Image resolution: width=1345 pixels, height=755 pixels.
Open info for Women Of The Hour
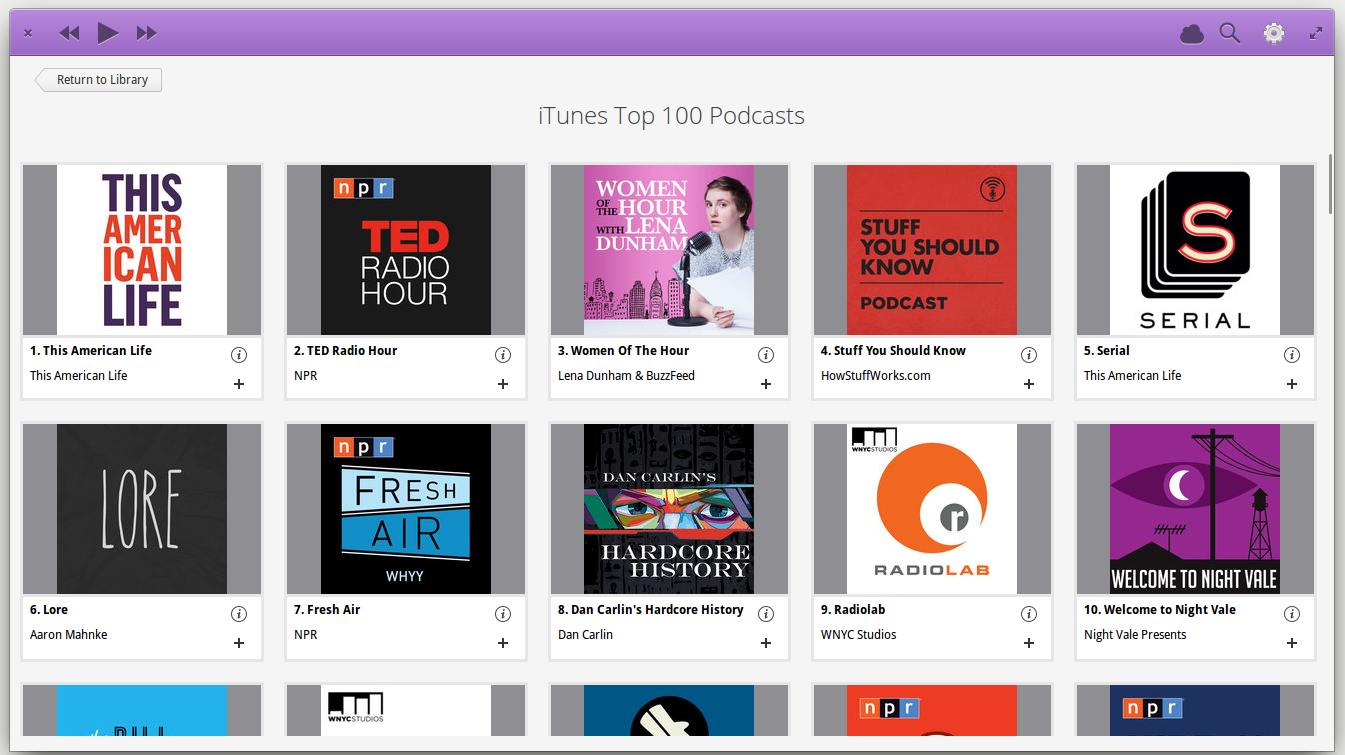click(766, 354)
